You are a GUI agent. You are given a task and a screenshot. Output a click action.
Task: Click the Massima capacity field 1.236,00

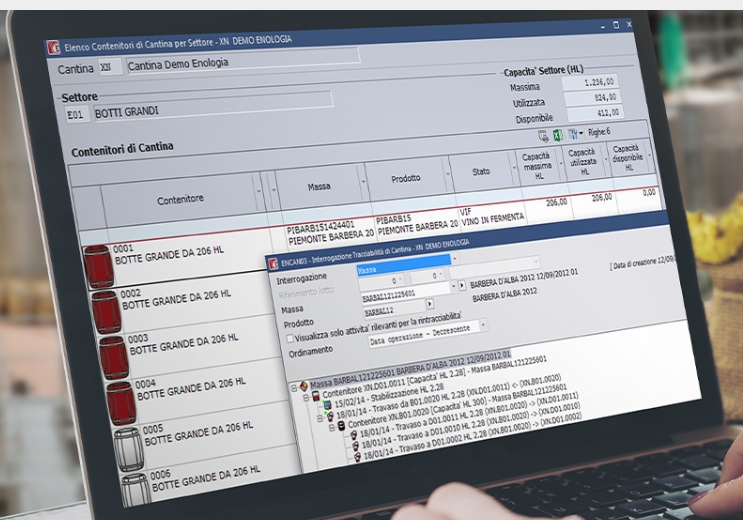pyautogui.click(x=589, y=83)
